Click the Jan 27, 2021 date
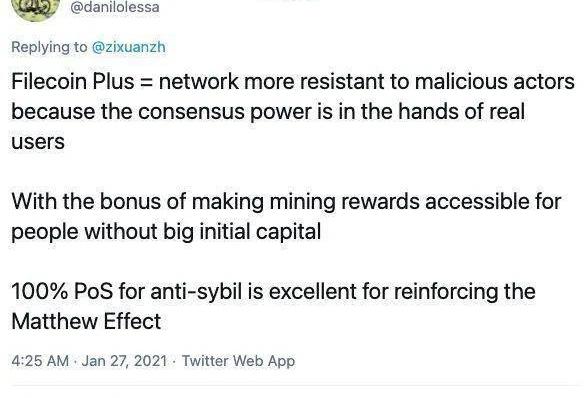Screen dimensions: 587x398 coord(124,361)
